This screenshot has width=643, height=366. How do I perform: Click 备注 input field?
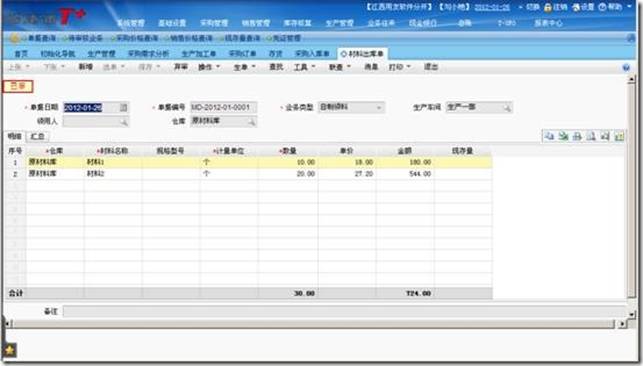(344, 311)
